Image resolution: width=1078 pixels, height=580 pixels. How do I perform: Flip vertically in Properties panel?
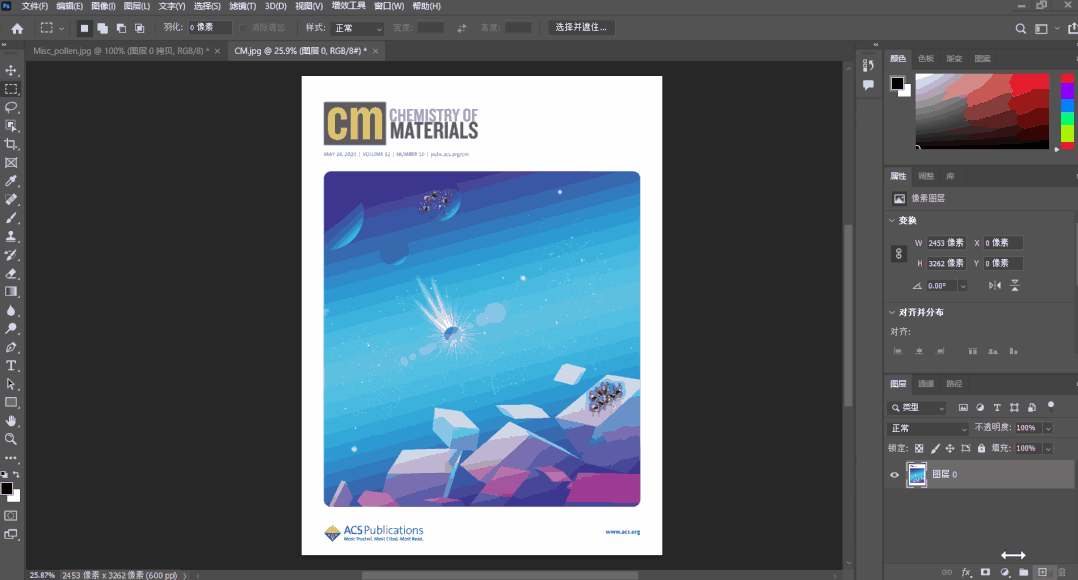[1015, 285]
